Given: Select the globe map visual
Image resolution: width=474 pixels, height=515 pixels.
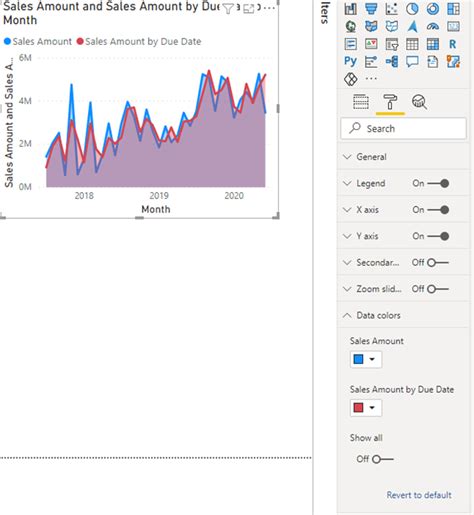Looking at the screenshot, I should coord(350,26).
